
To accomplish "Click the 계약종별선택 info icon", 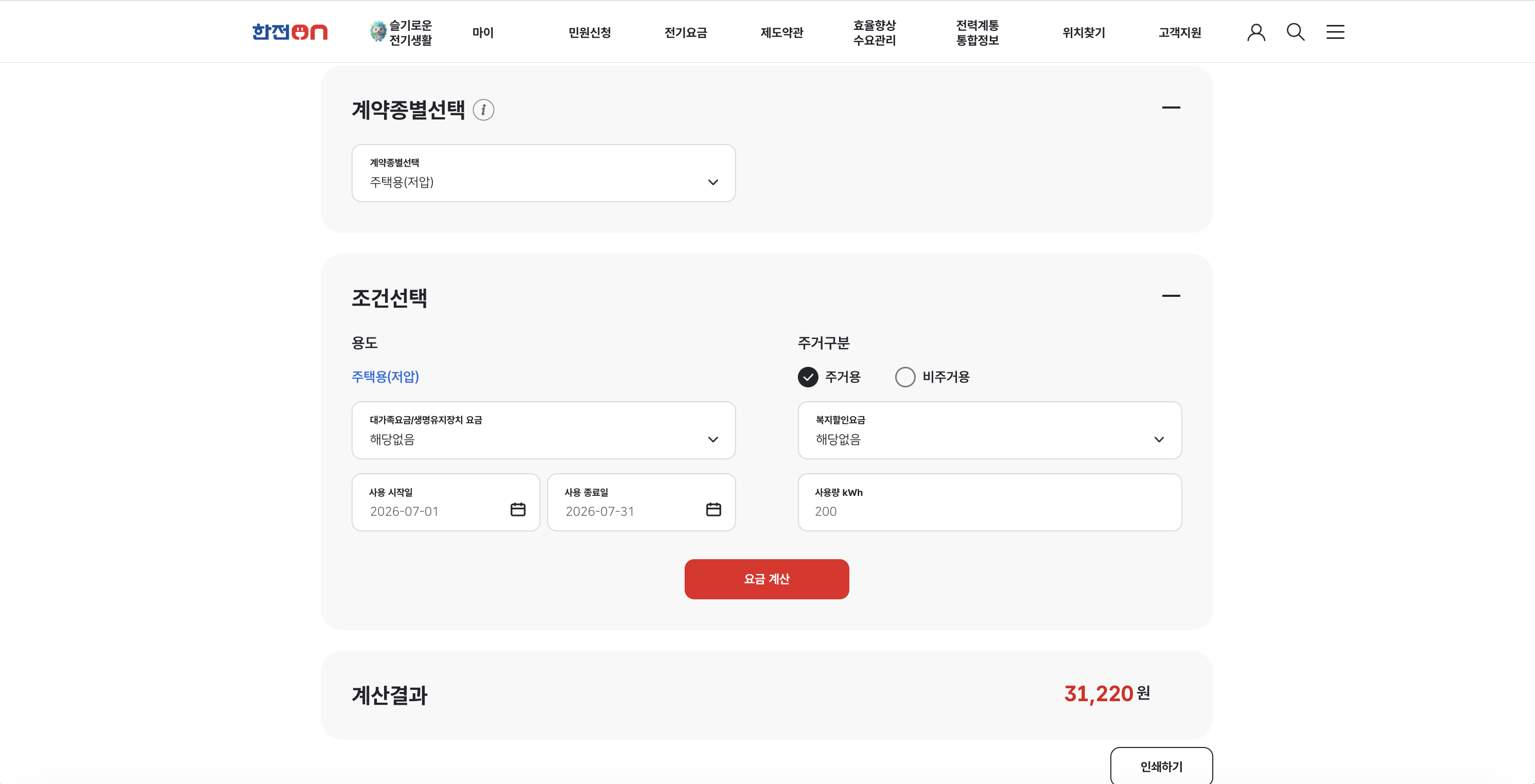I will tap(483, 110).
